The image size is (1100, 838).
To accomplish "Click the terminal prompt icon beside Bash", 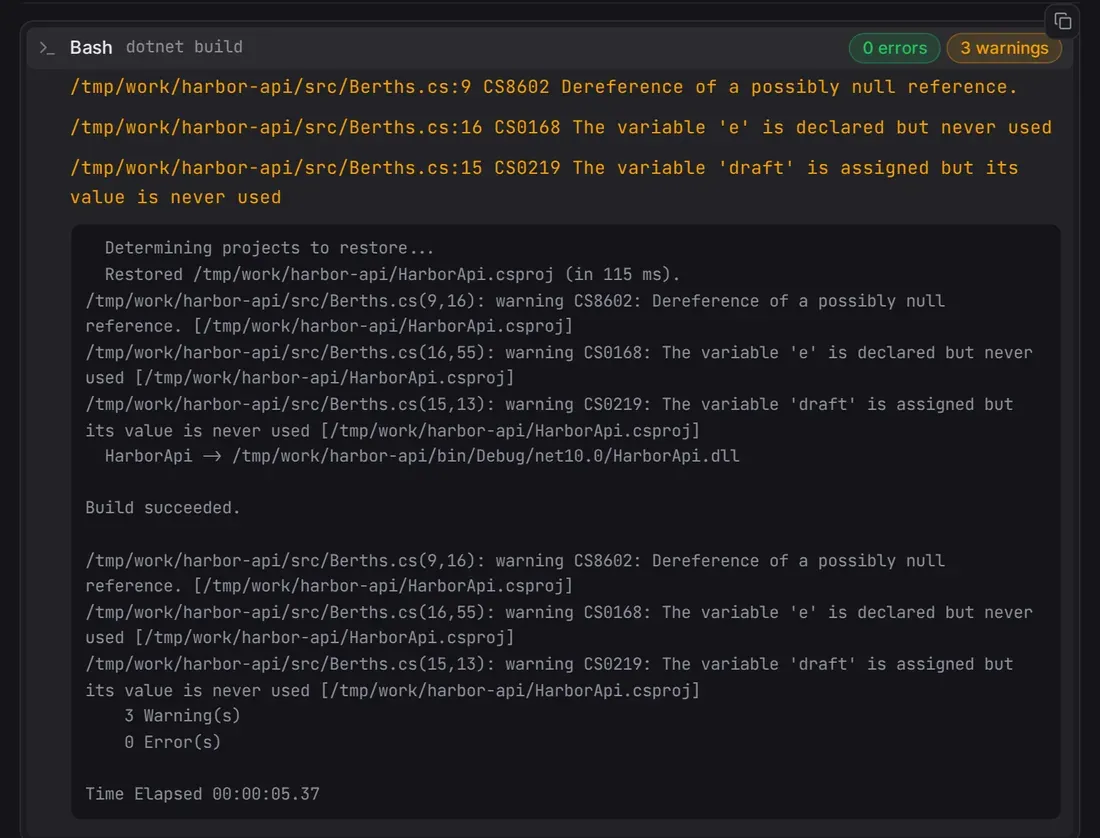I will (47, 48).
